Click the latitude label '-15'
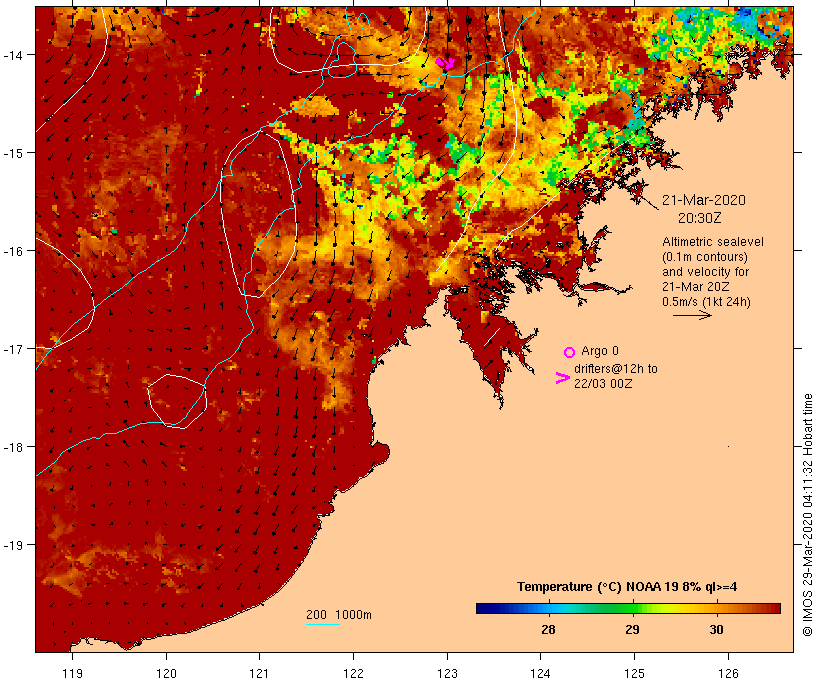 click(x=12, y=153)
